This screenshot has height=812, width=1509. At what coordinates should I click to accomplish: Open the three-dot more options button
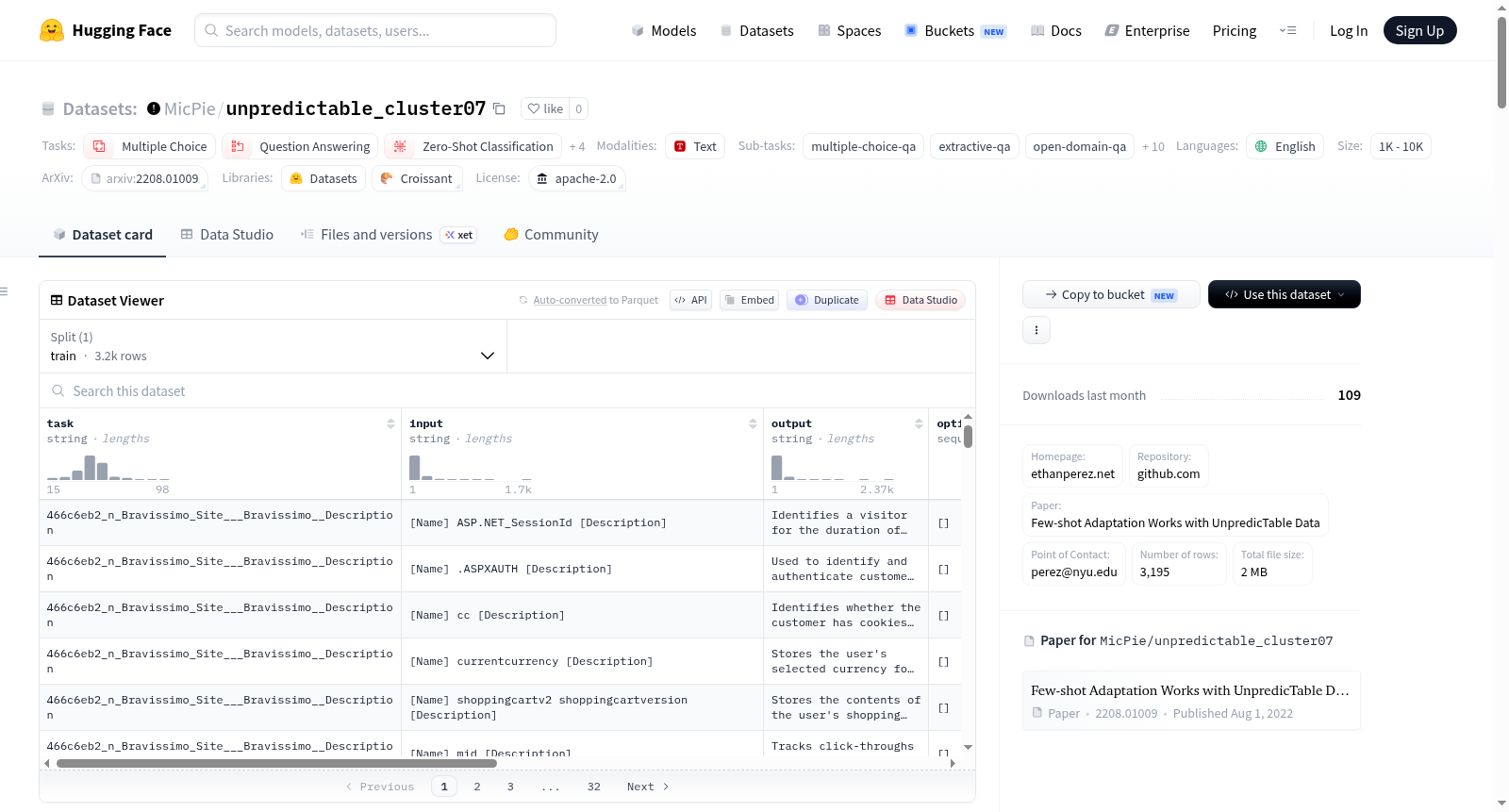coord(1036,330)
